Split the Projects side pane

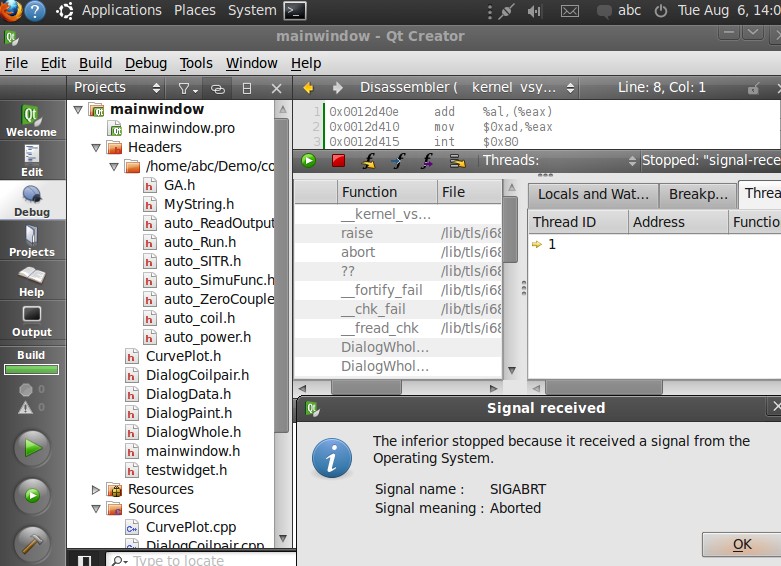click(x=247, y=89)
